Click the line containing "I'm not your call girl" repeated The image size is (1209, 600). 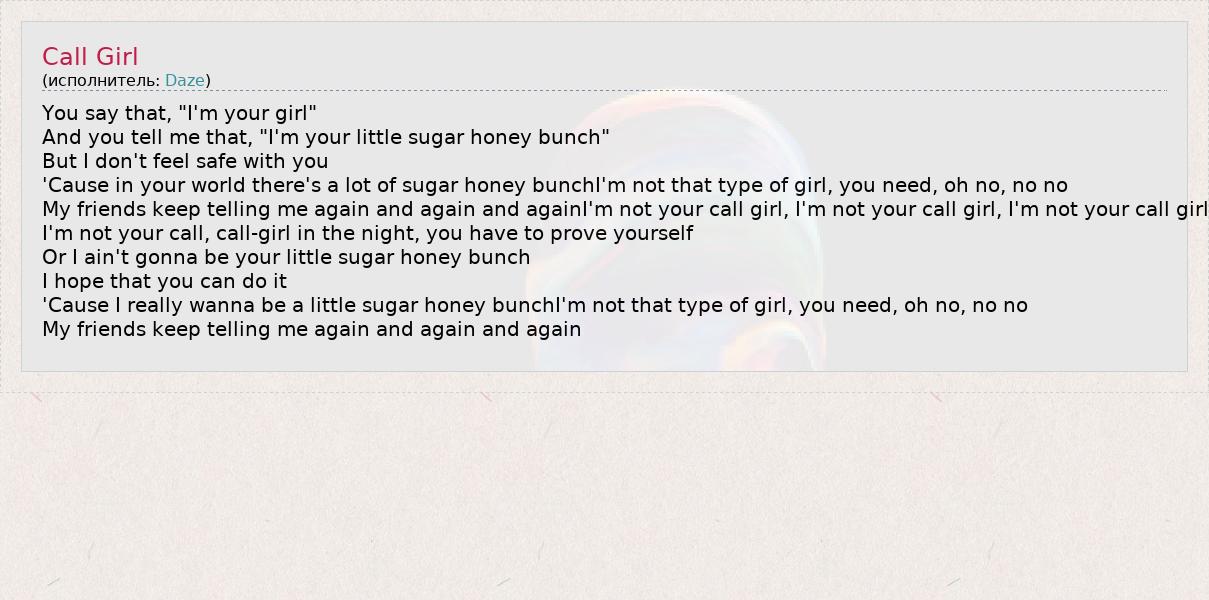click(x=624, y=209)
